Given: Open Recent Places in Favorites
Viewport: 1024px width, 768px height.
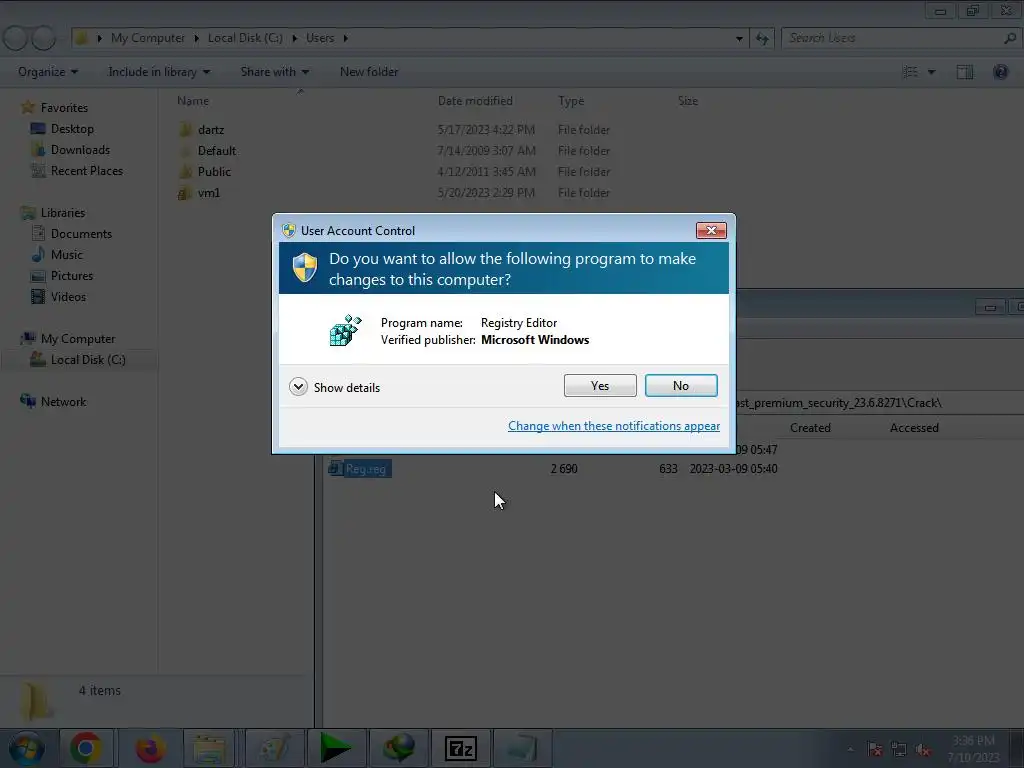Looking at the screenshot, I should (x=86, y=170).
